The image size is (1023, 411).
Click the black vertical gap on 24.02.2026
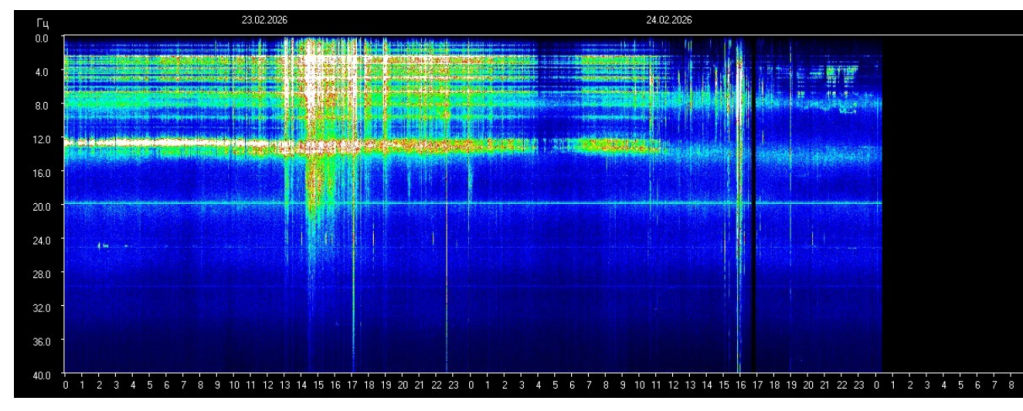click(x=752, y=204)
